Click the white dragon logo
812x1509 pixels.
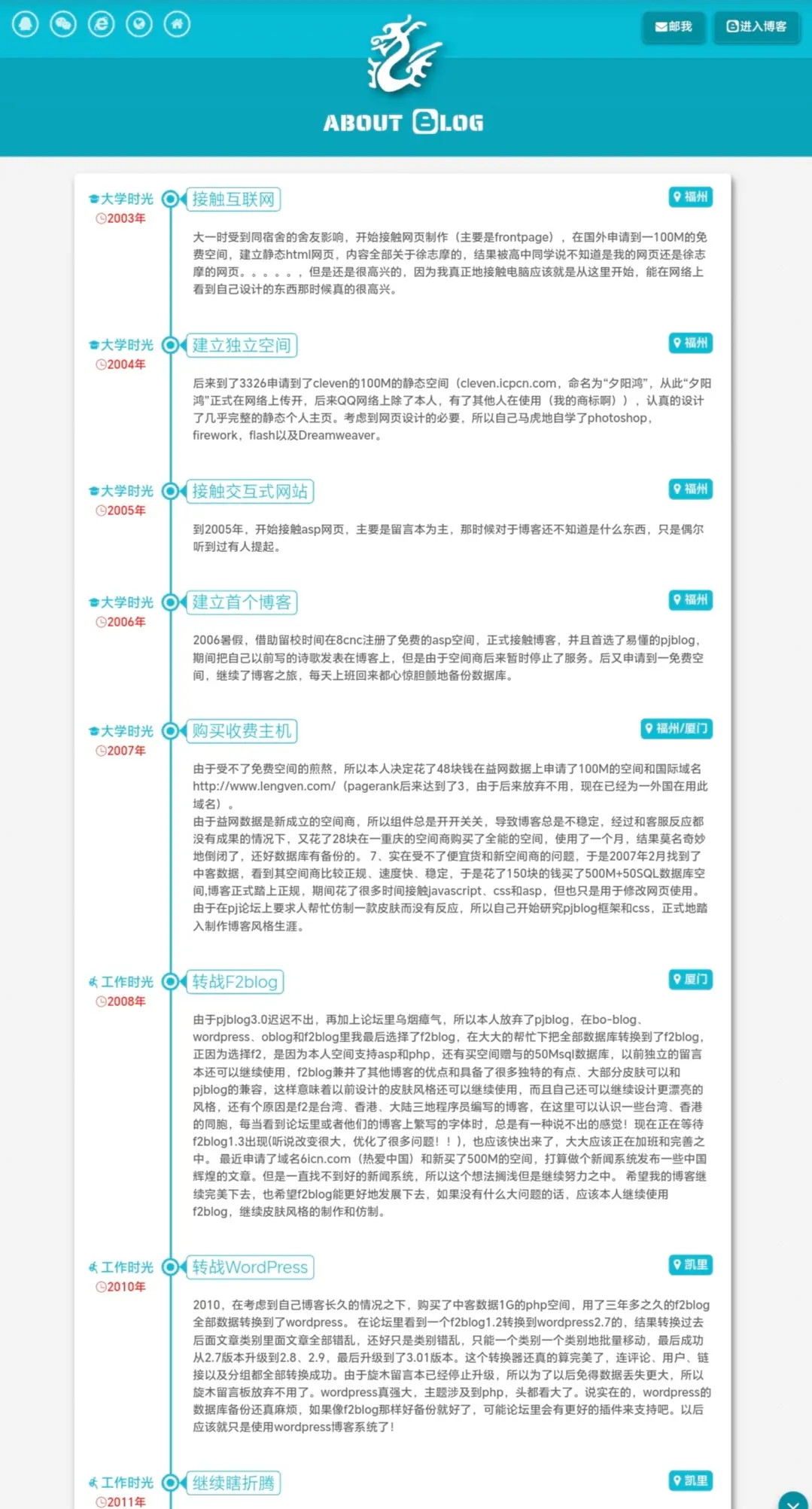(x=404, y=53)
